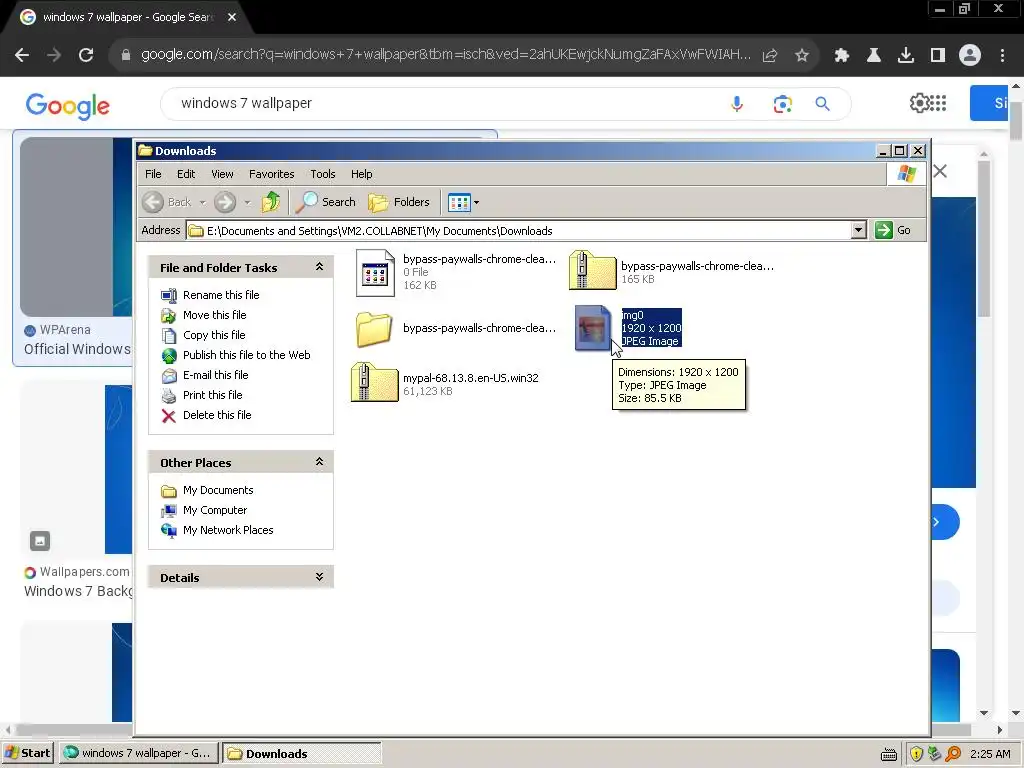Viewport: 1024px width, 768px height.
Task: Click Move this file
Action: click(214, 315)
